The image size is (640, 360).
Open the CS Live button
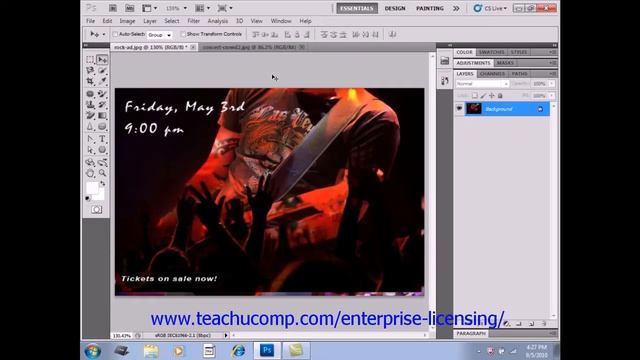[490, 8]
